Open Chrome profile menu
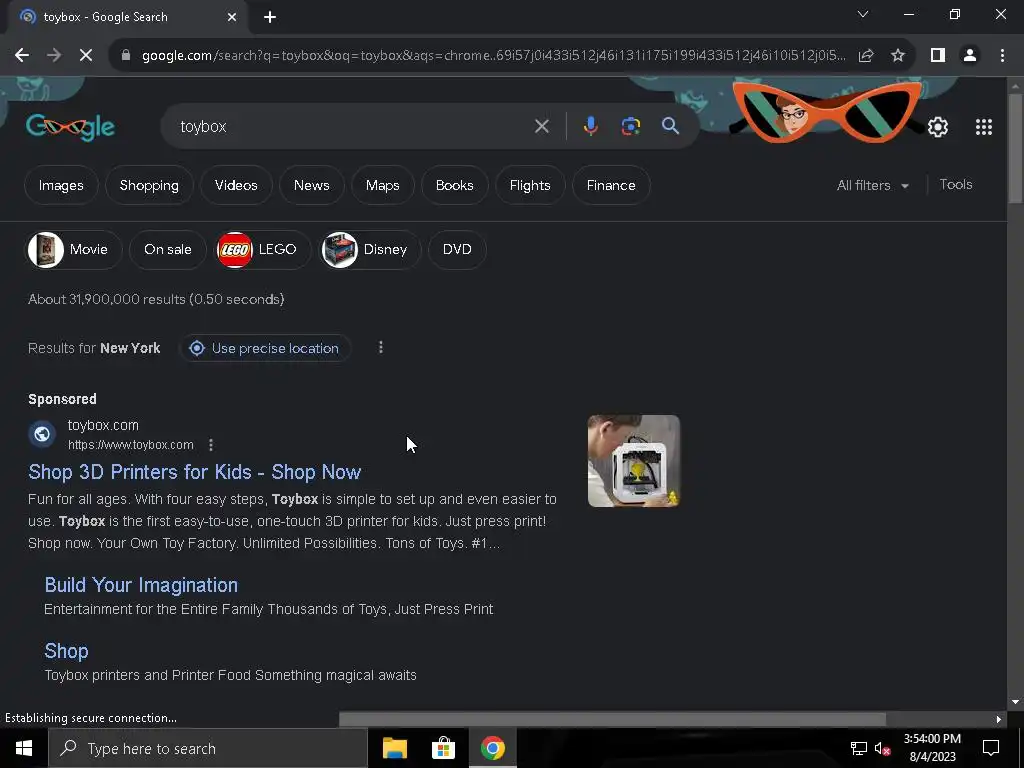1024x768 pixels. point(970,56)
